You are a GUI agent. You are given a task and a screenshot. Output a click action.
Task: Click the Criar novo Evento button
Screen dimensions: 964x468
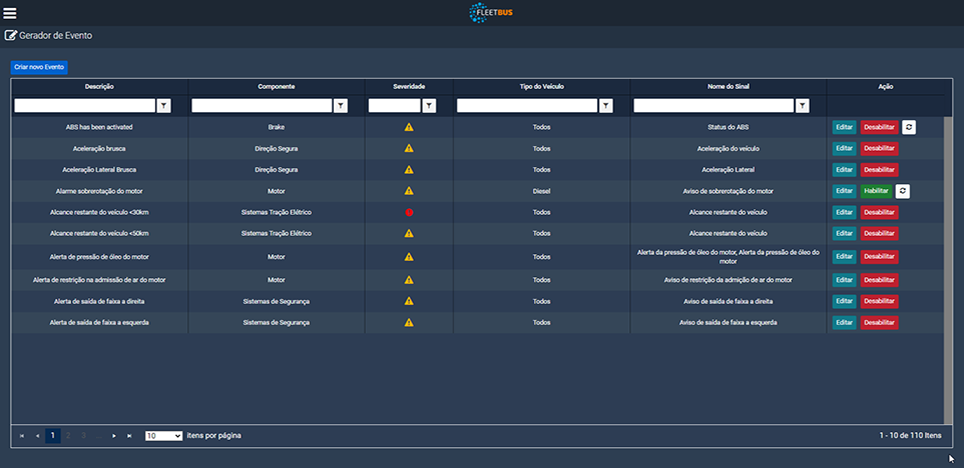point(39,67)
